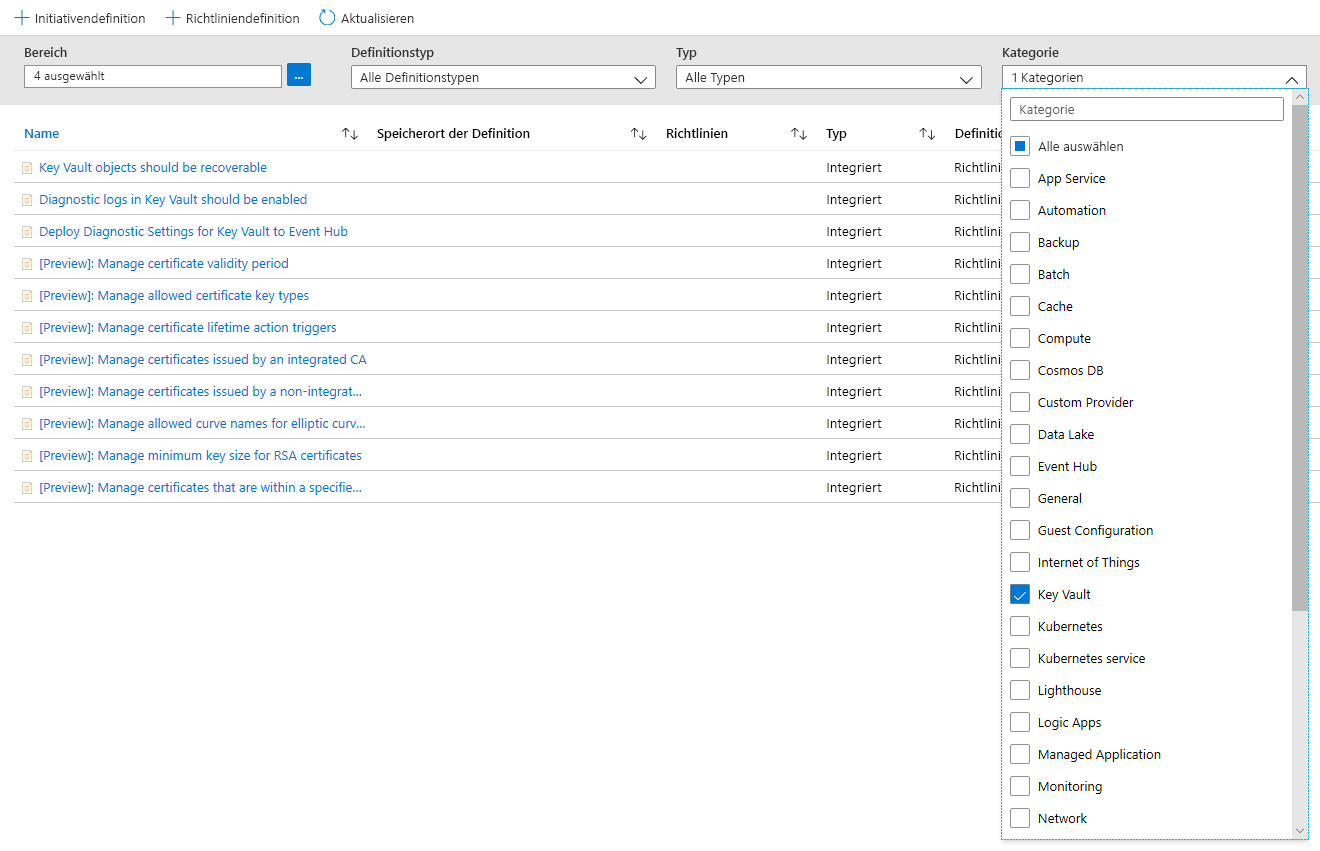
Task: Sort by the Name column arrows
Action: 350,134
